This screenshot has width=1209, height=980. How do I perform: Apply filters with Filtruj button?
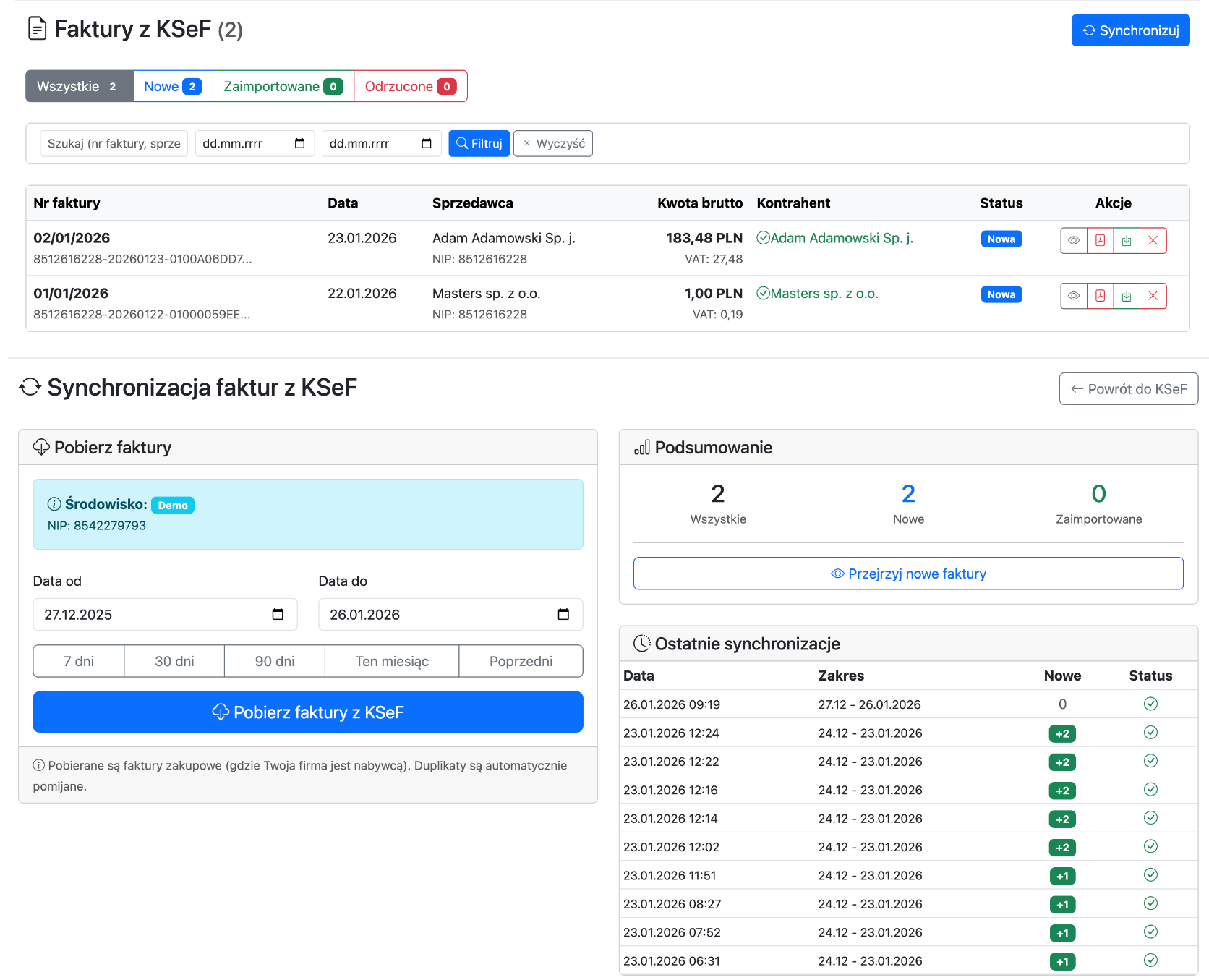479,143
